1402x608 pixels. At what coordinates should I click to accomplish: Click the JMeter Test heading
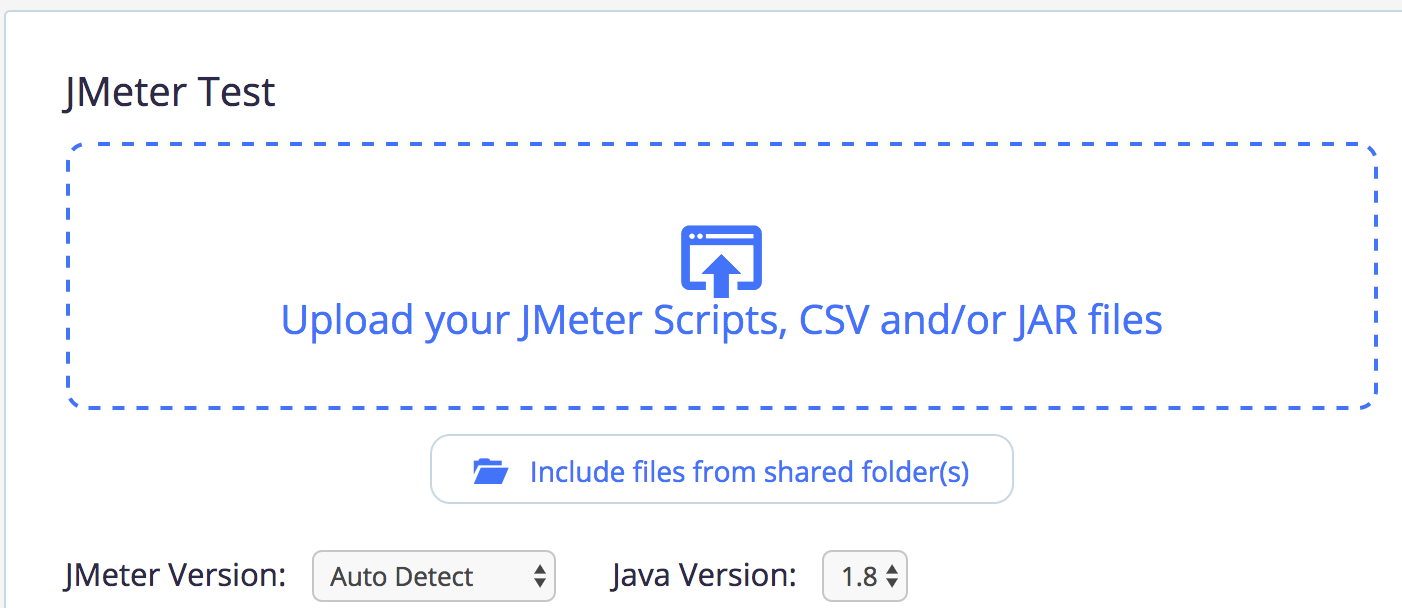169,93
